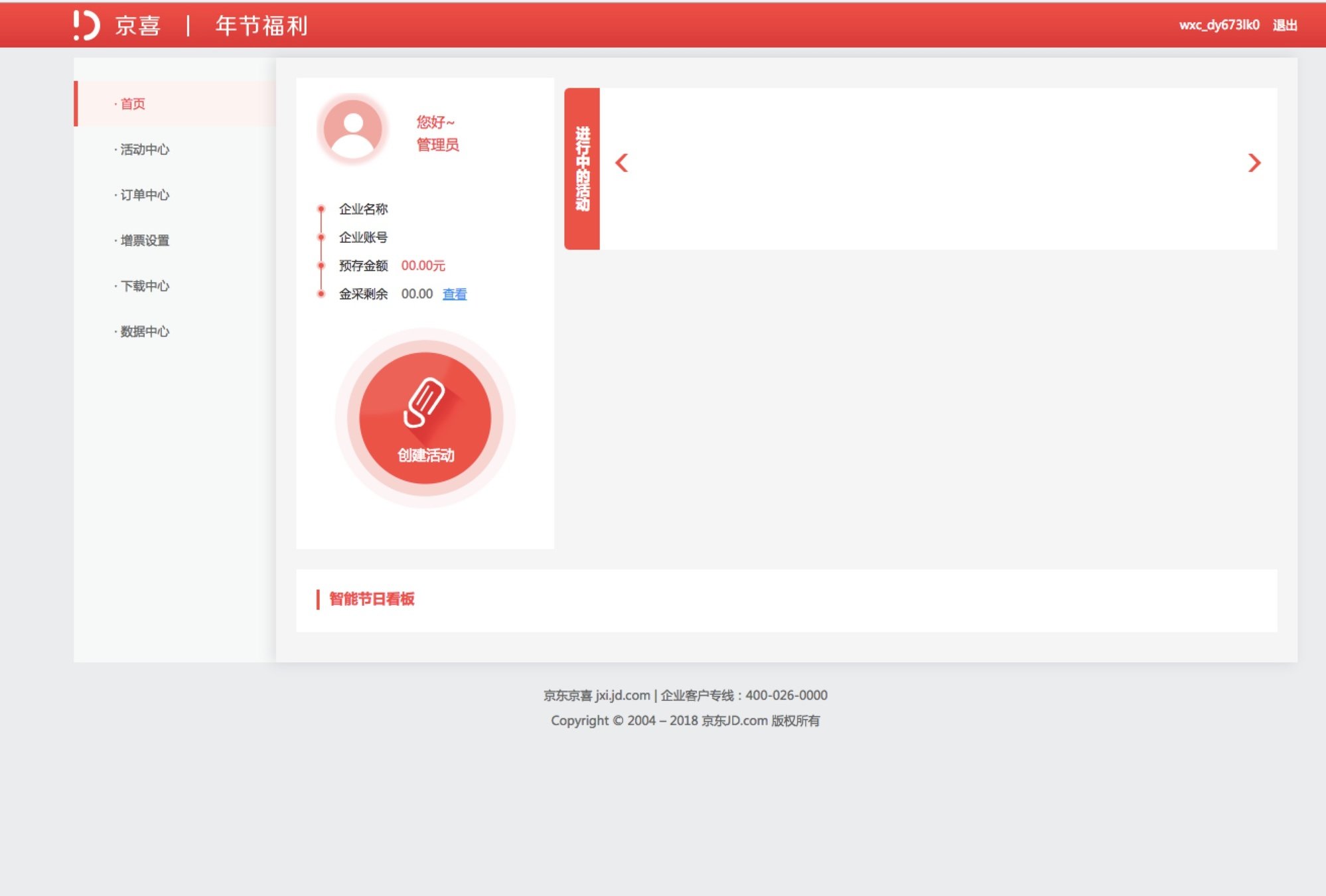Click the 查看 link beside 金采剩余
Viewport: 1326px width, 896px height.
click(455, 294)
